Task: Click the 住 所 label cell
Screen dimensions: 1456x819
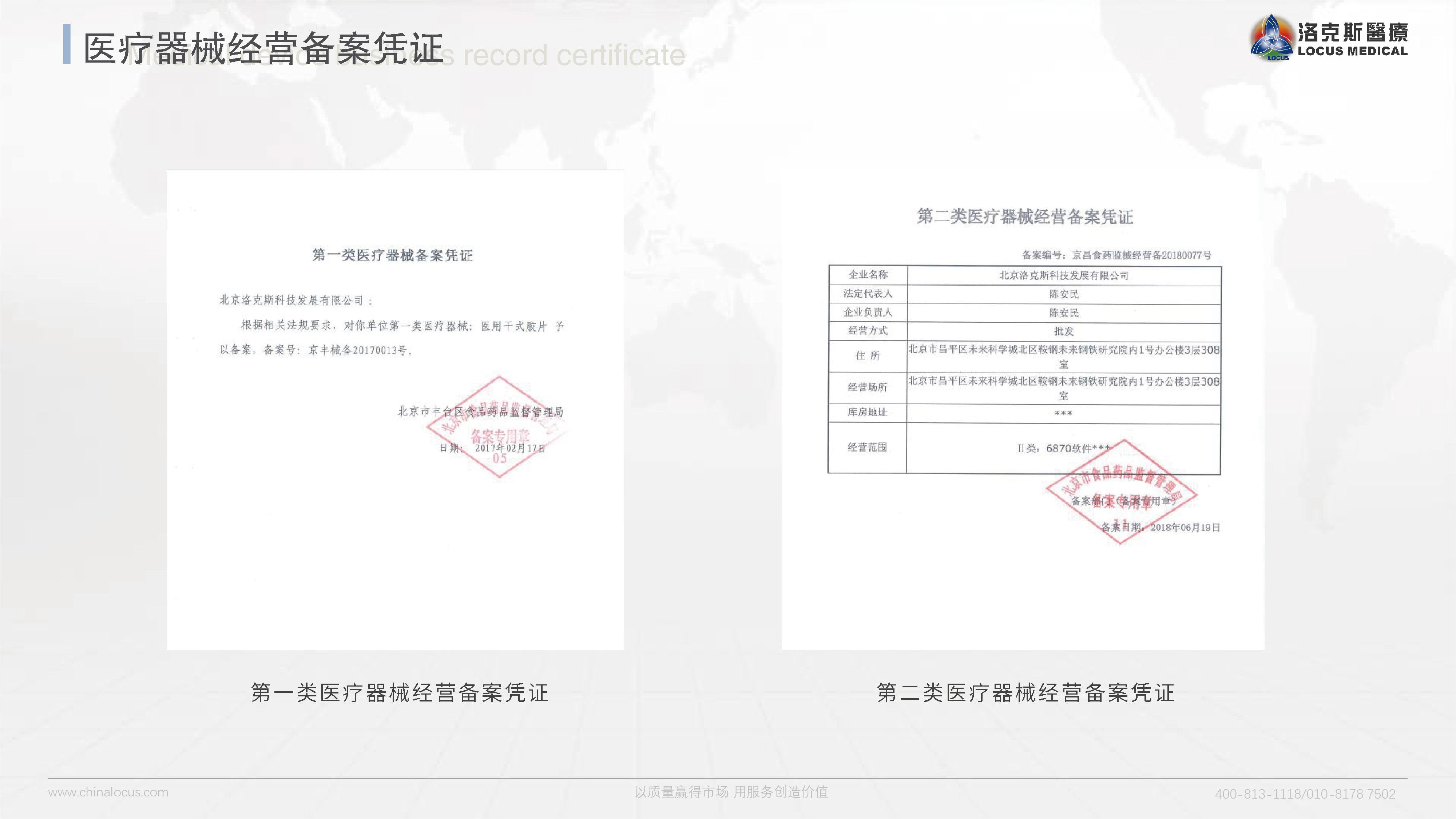Action: pos(868,355)
